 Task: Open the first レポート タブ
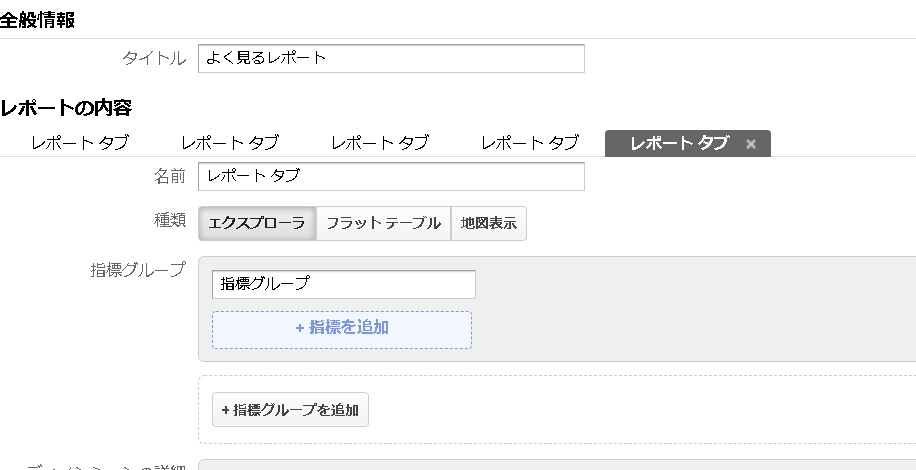click(80, 143)
